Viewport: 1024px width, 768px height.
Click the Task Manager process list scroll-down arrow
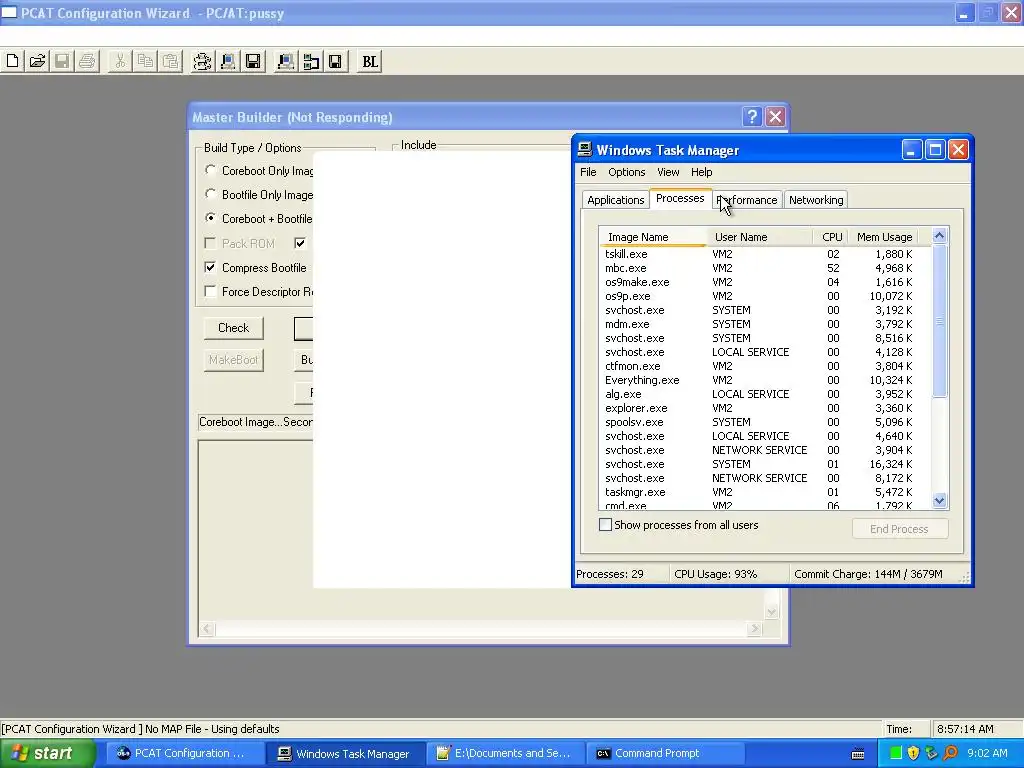pos(940,501)
